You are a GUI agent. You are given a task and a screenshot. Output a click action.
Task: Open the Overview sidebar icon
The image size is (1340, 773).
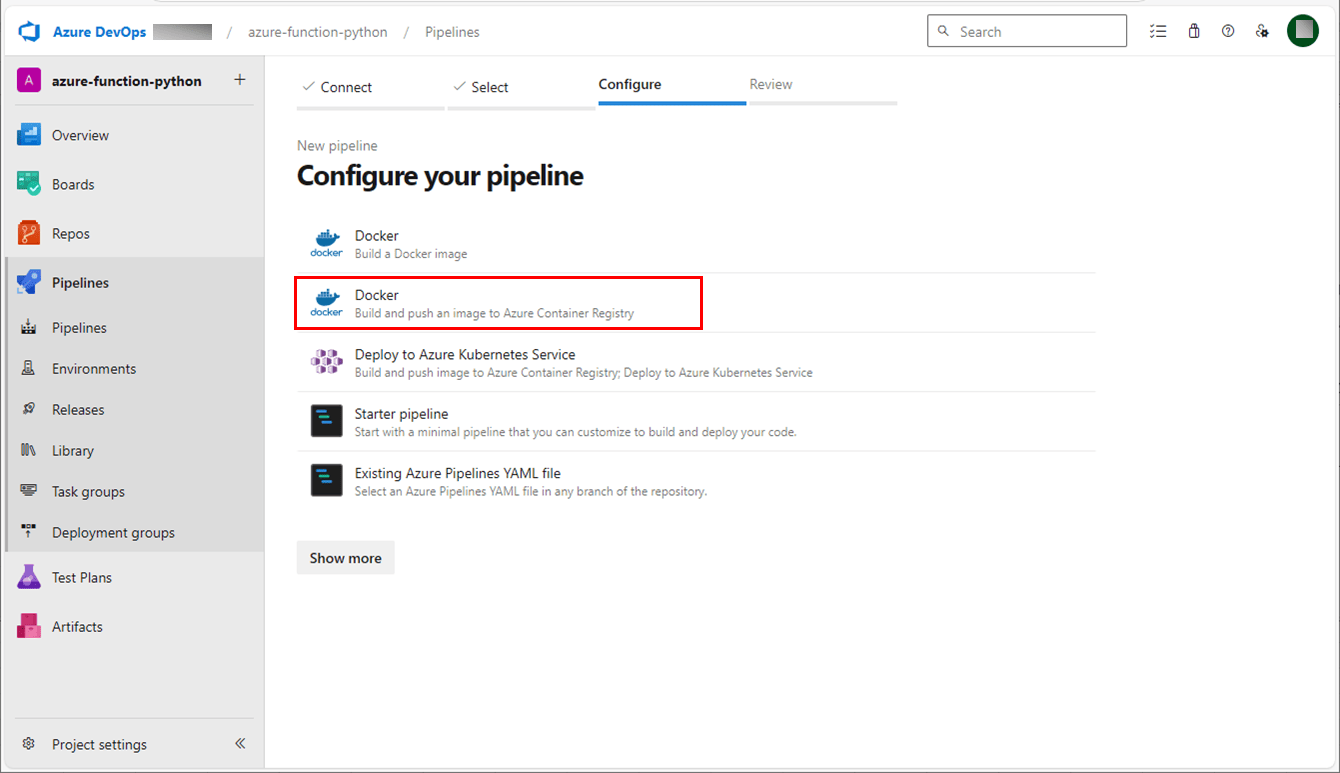[28, 135]
